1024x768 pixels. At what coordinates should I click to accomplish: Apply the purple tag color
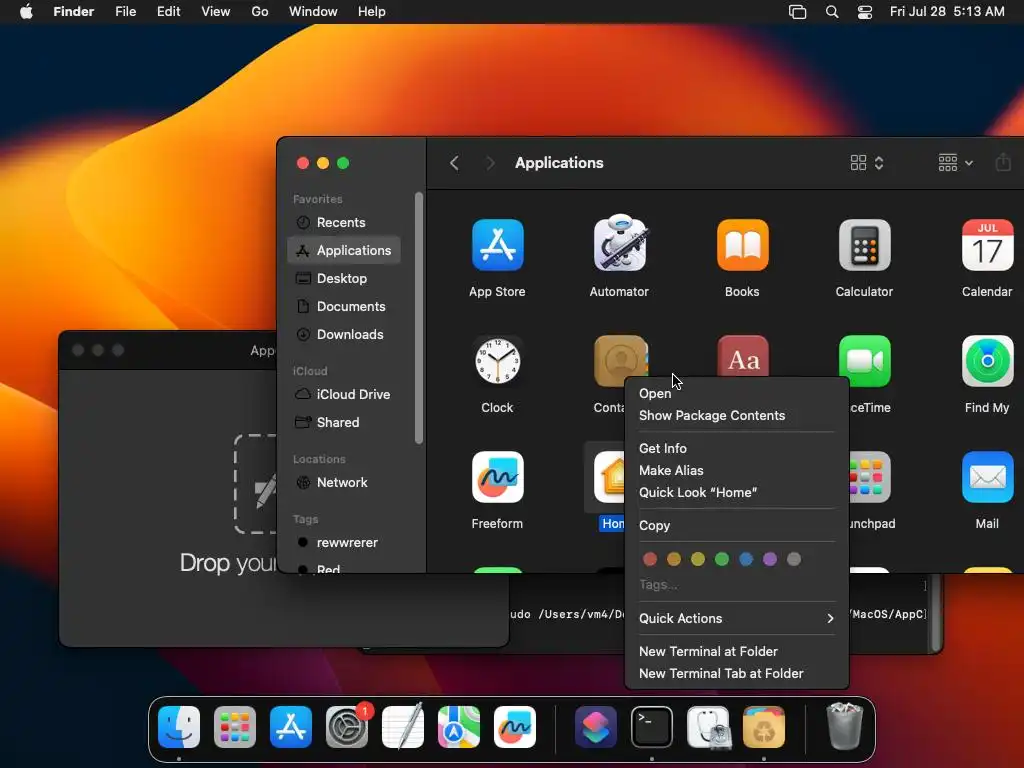coord(770,559)
